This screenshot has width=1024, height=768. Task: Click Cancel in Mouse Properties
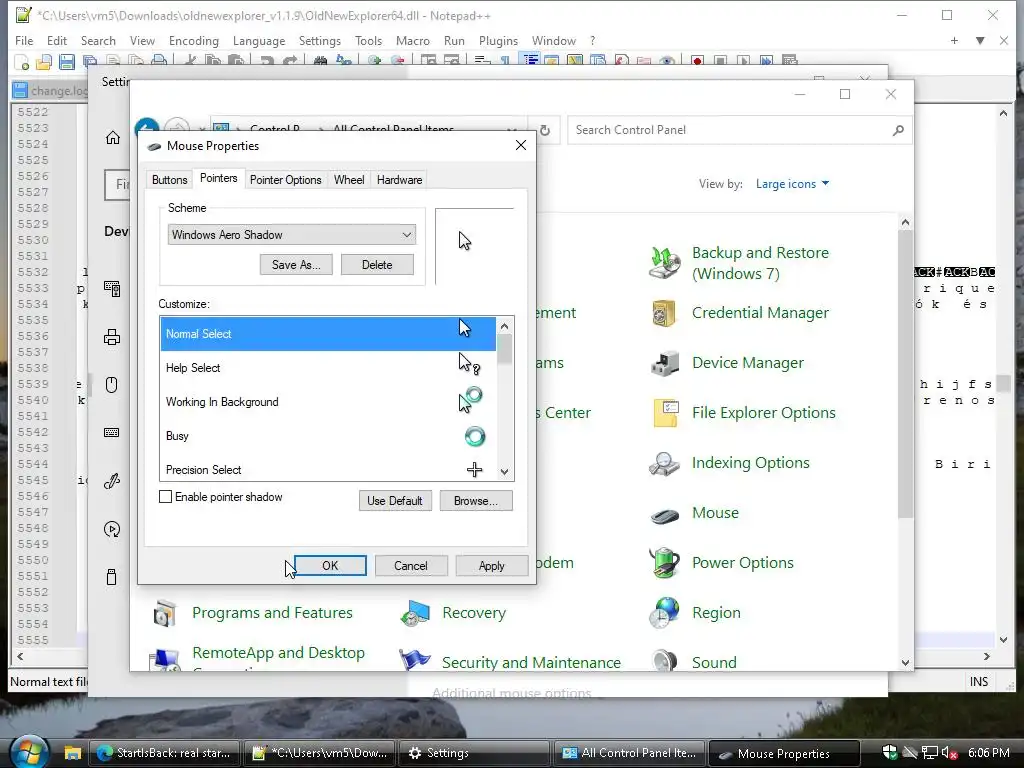pos(411,566)
